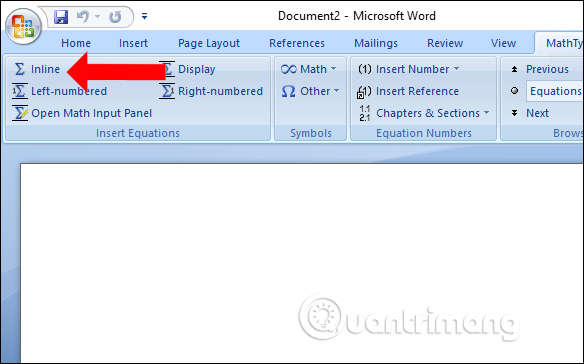Click the Display equation sigma icon

coord(168,69)
